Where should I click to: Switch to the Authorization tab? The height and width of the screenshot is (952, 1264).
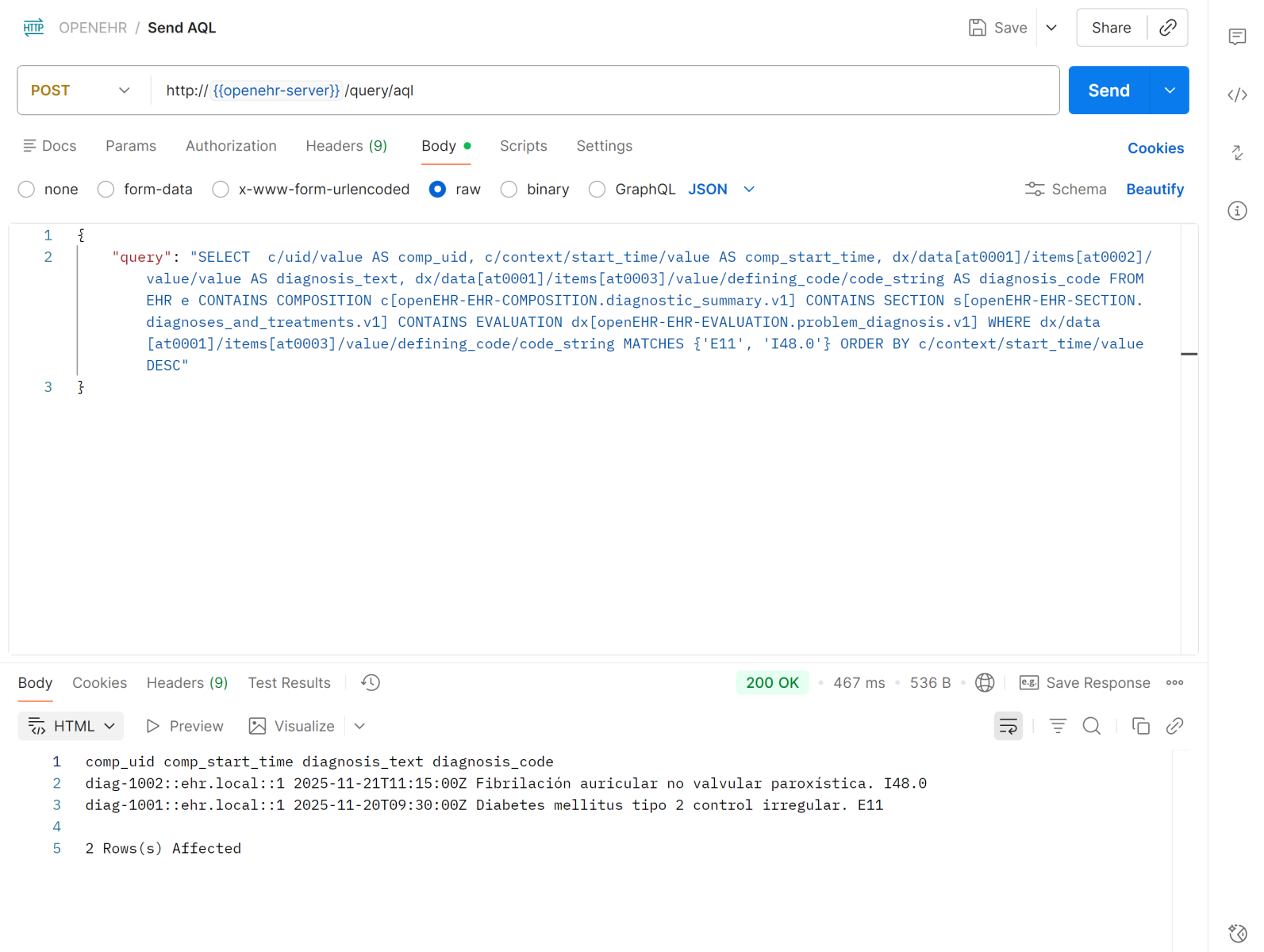coord(231,146)
